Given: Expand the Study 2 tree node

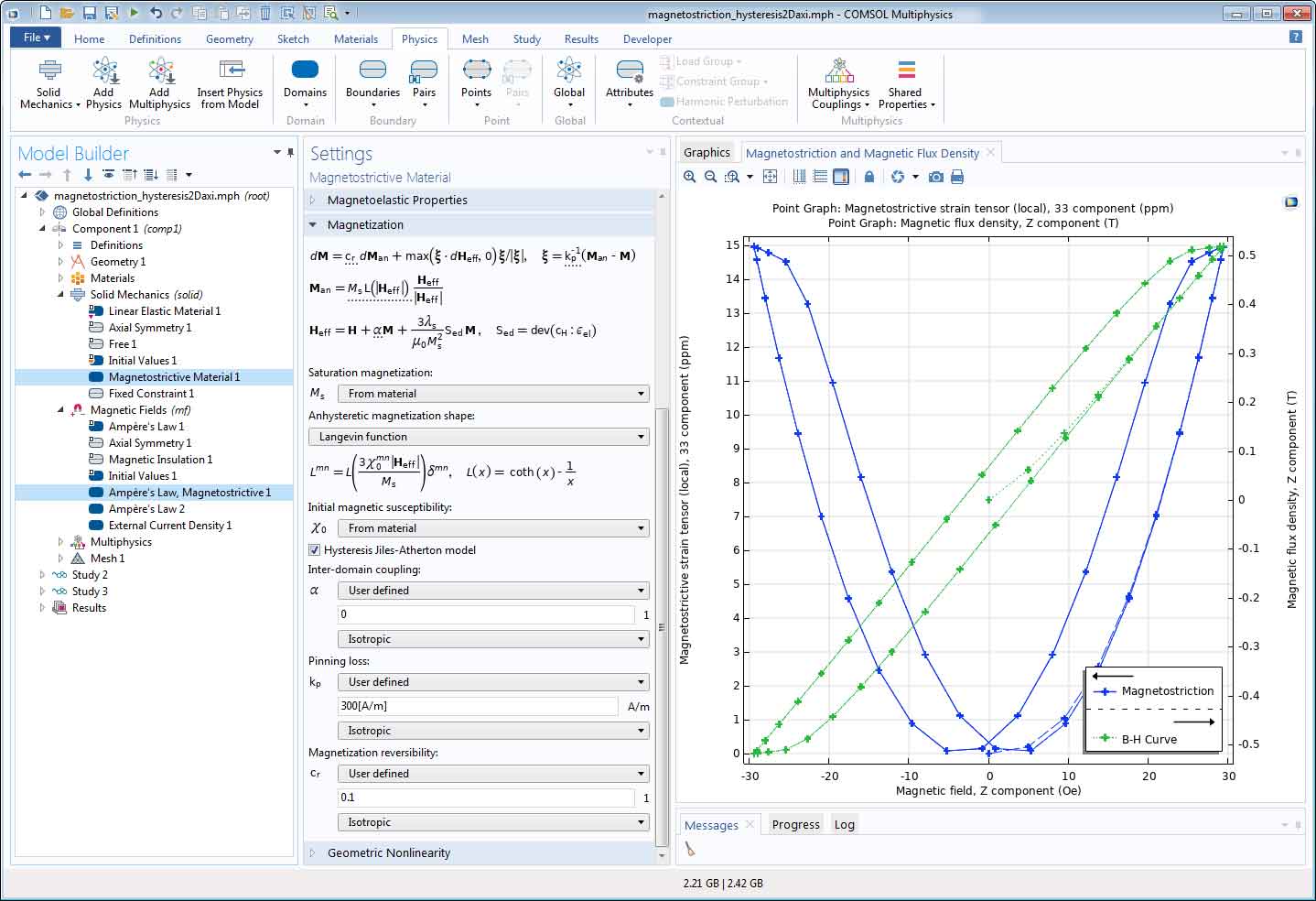Looking at the screenshot, I should coord(42,575).
